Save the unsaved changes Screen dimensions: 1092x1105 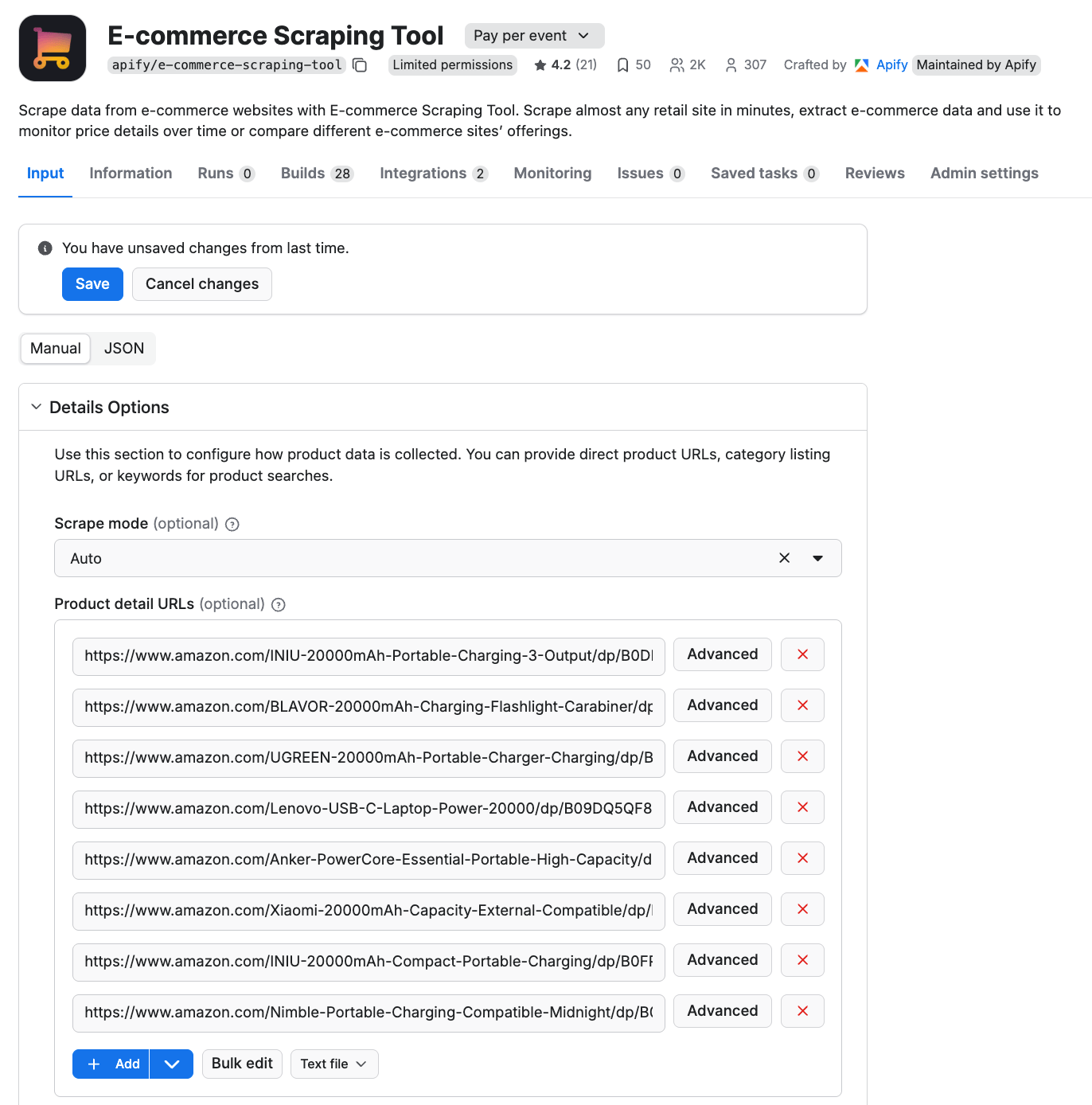coord(92,283)
